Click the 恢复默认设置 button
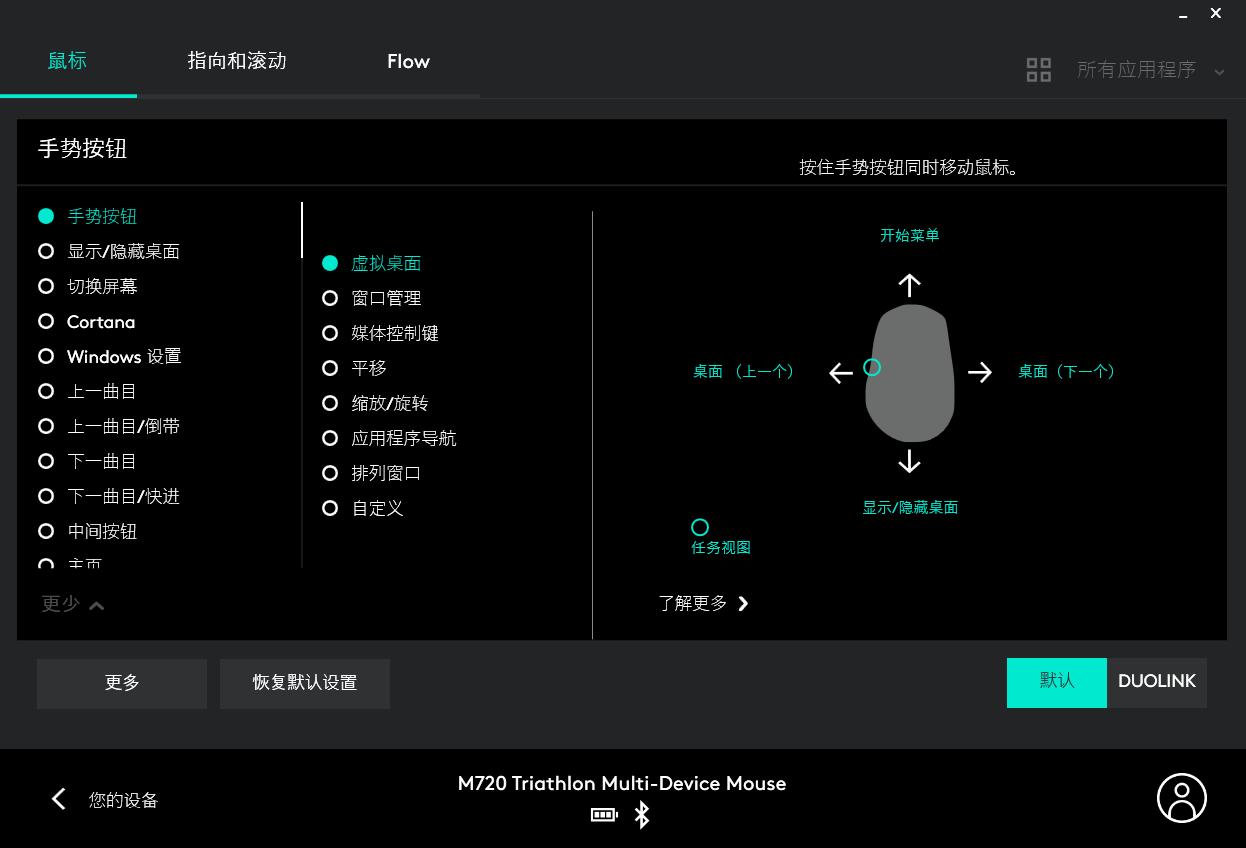This screenshot has height=848, width=1246. [305, 683]
